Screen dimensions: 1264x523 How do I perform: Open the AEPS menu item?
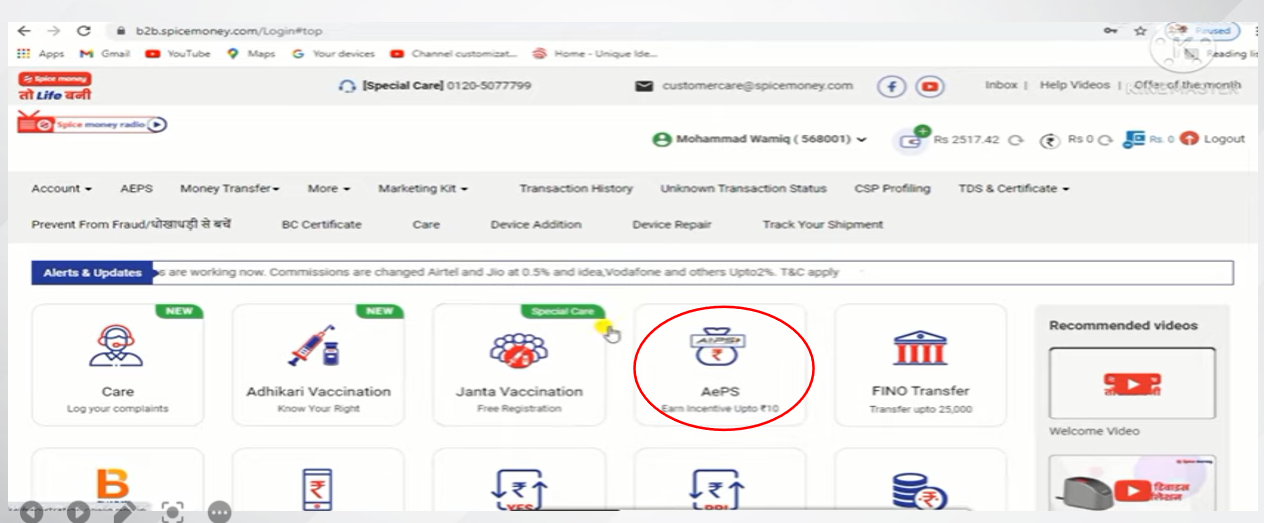(x=135, y=188)
